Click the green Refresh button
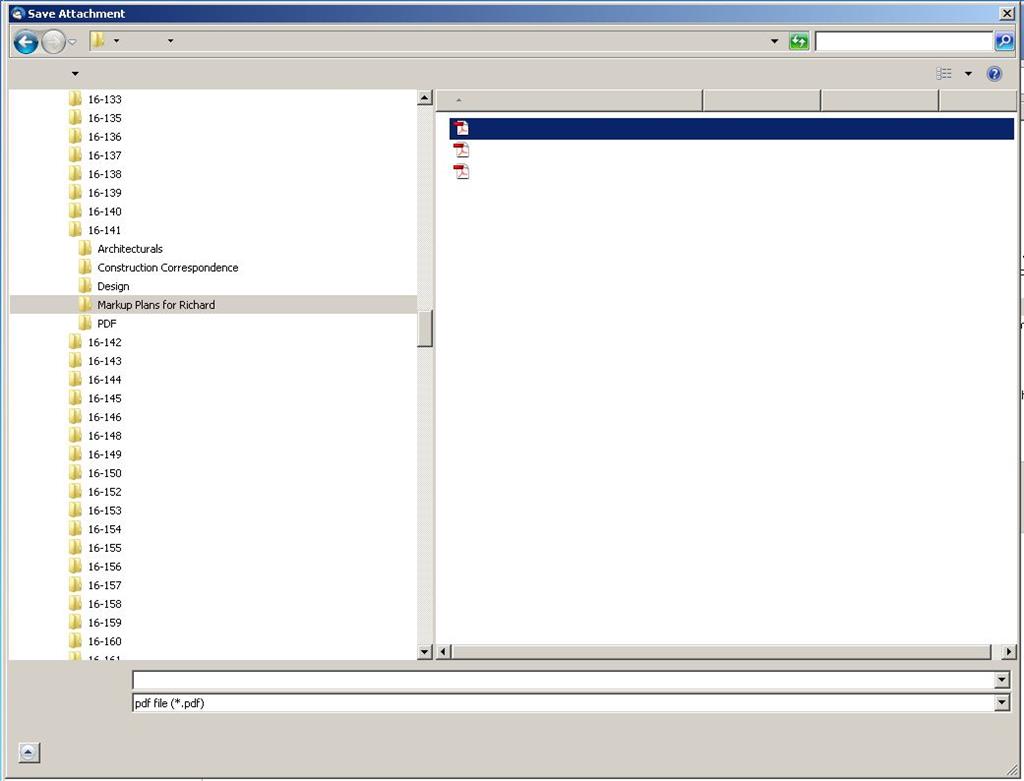Screen dimensions: 1024x781 click(799, 41)
